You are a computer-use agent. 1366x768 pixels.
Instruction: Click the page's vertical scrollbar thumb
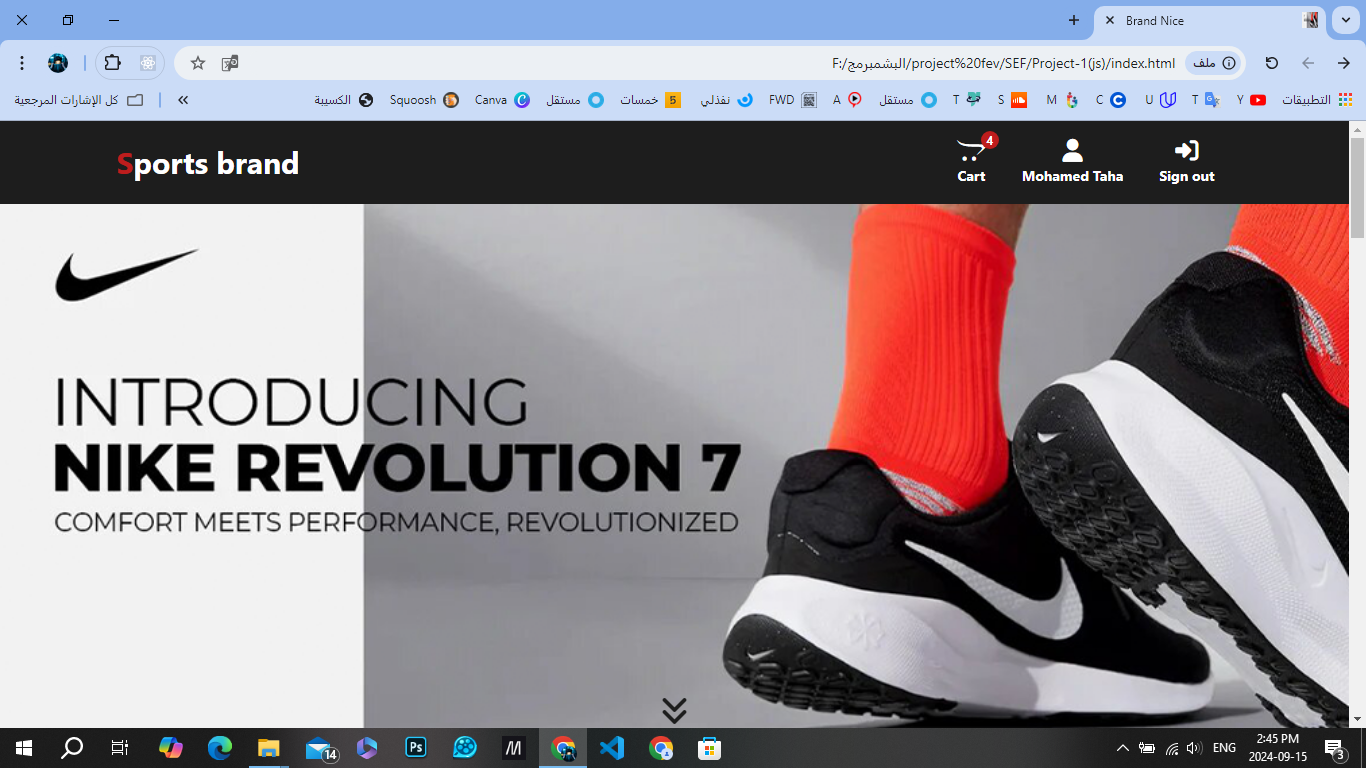(1357, 188)
